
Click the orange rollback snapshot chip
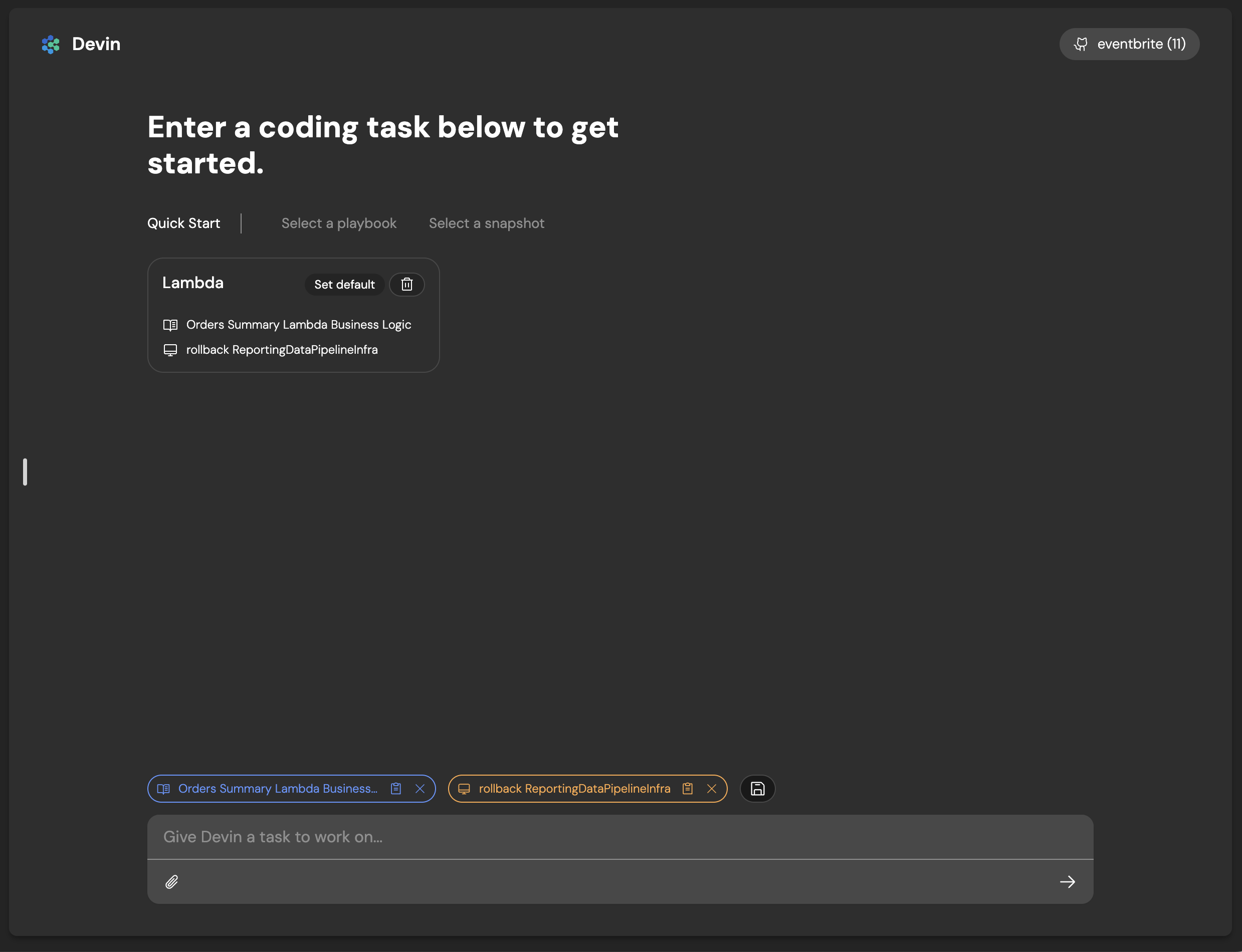coord(574,789)
